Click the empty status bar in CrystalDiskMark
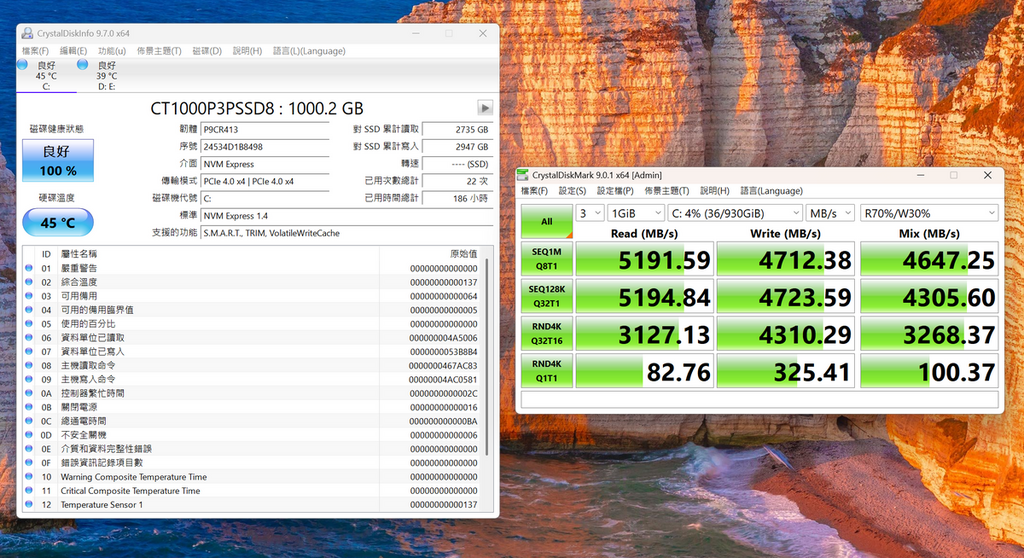 tap(760, 399)
